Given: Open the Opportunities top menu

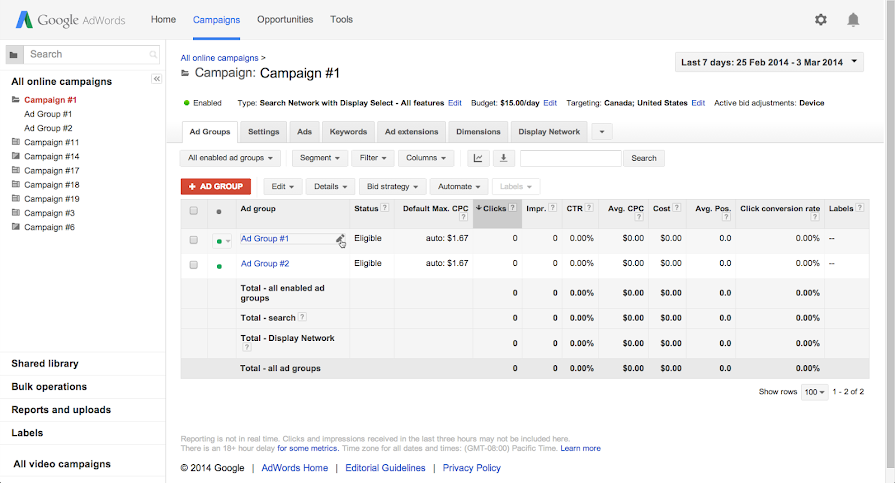Looking at the screenshot, I should (285, 19).
